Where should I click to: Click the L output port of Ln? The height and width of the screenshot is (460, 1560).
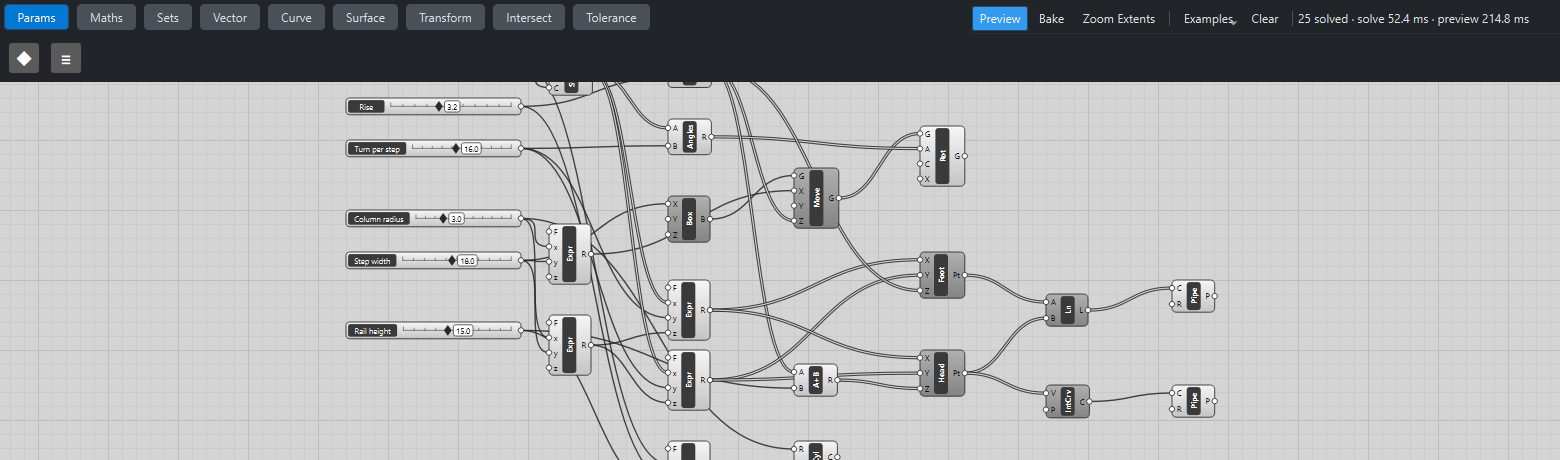(x=1089, y=310)
